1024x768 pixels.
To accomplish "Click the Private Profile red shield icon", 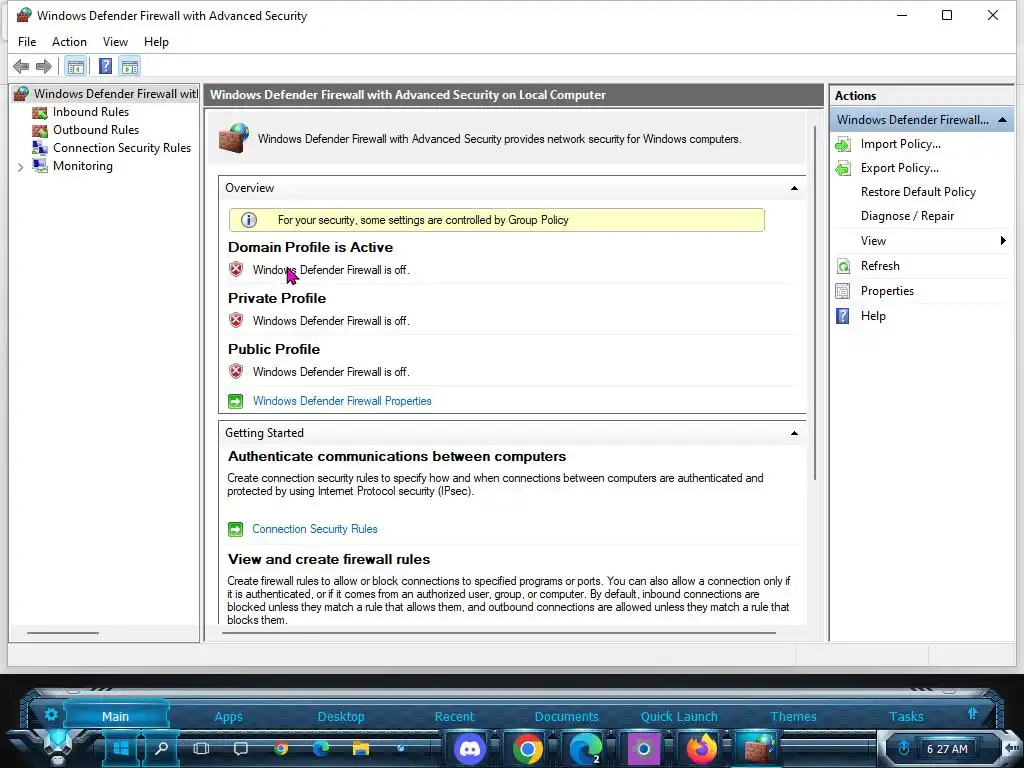I will pos(236,320).
